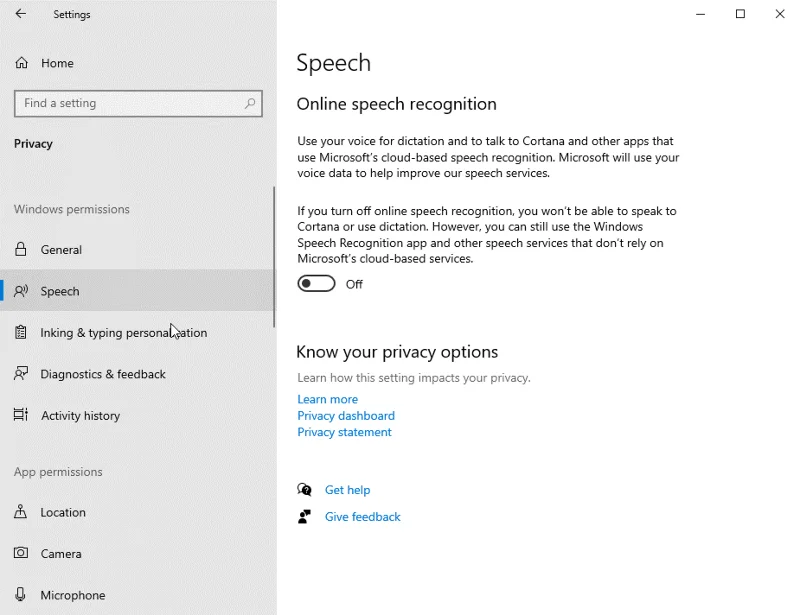Click the Know your privacy options heading
The width and height of the screenshot is (800, 615).
click(397, 352)
